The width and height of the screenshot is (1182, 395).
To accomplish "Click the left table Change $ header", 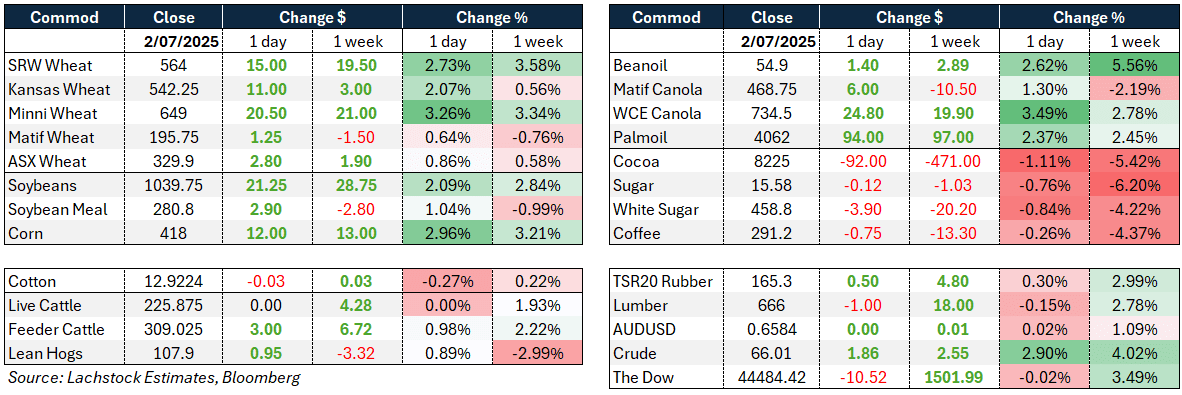I will tap(310, 17).
